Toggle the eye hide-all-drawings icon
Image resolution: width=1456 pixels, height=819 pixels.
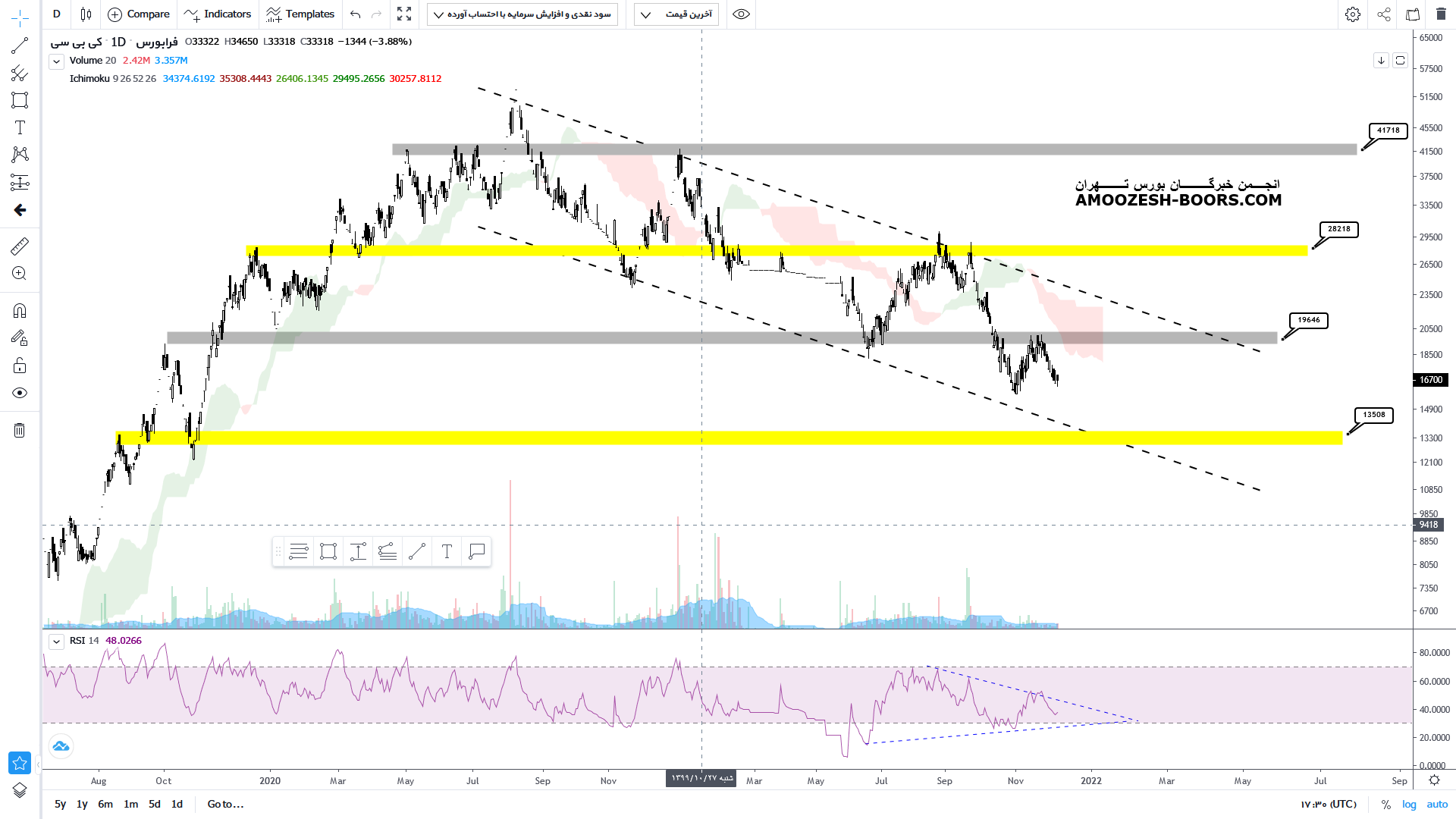click(20, 393)
